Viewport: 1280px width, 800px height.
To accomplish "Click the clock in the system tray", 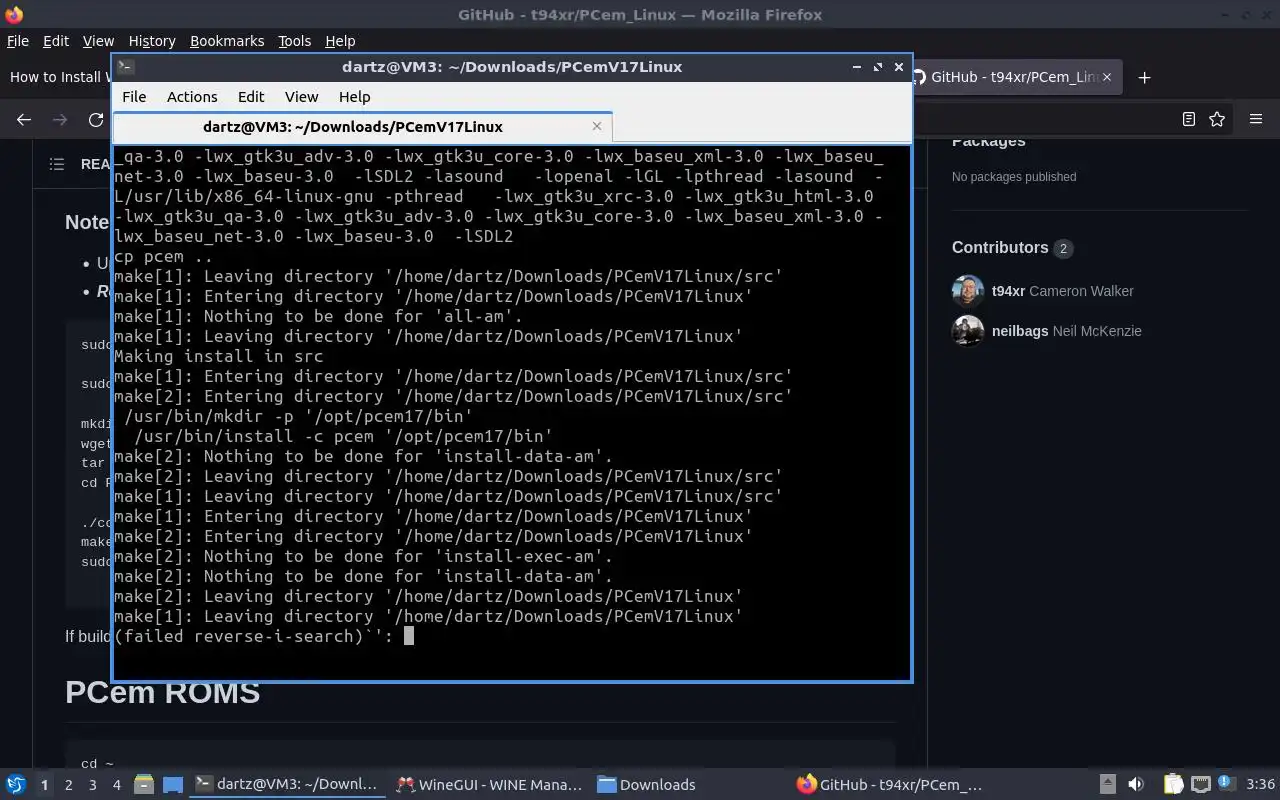I will tap(1261, 784).
